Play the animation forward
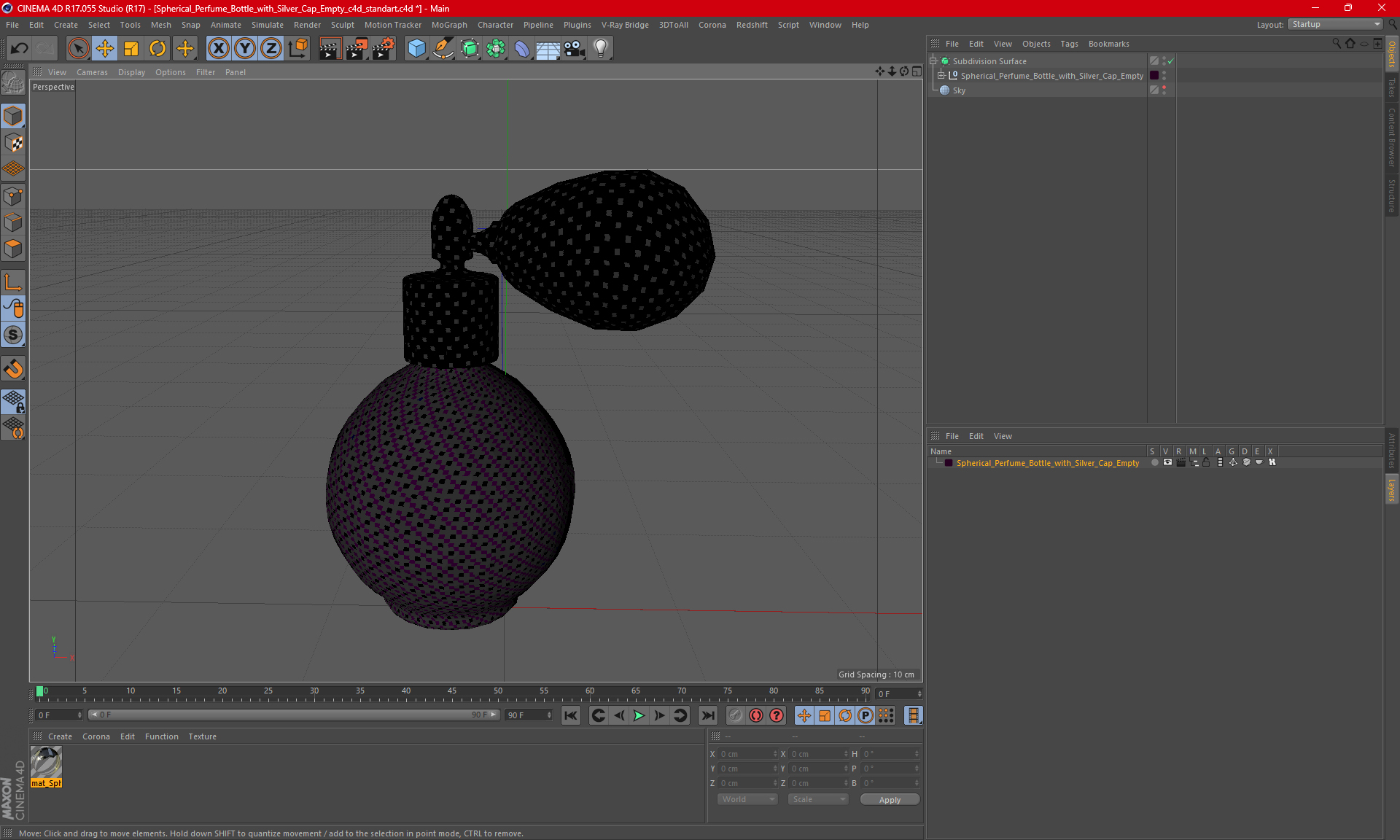The width and height of the screenshot is (1400, 840). coord(639,715)
